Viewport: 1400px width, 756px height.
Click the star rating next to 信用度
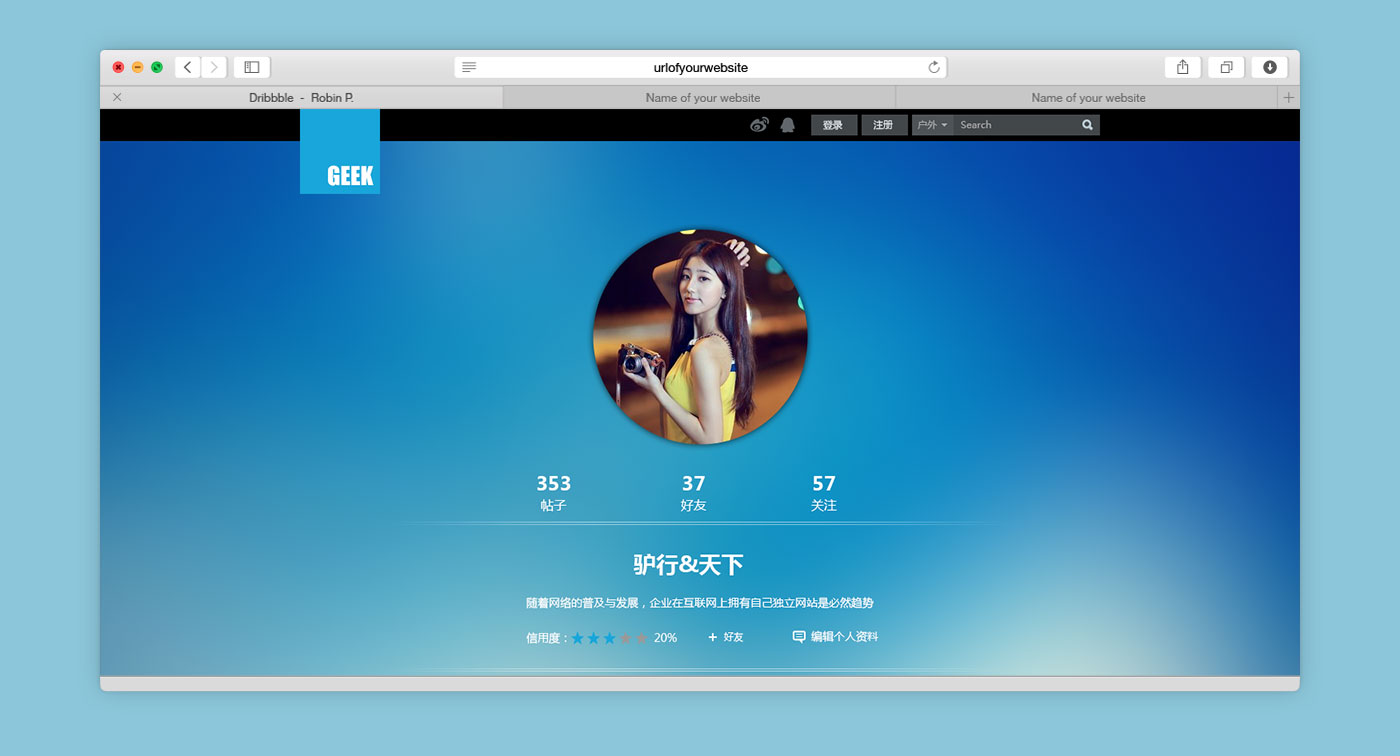click(x=609, y=637)
